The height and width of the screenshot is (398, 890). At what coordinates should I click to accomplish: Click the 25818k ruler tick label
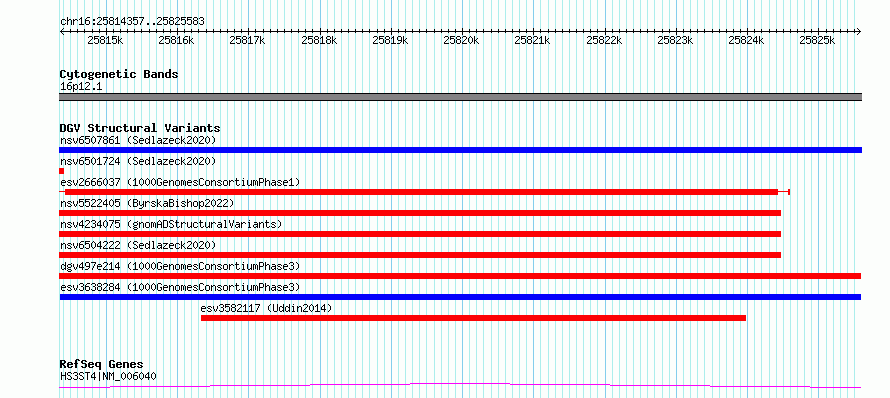point(319,40)
